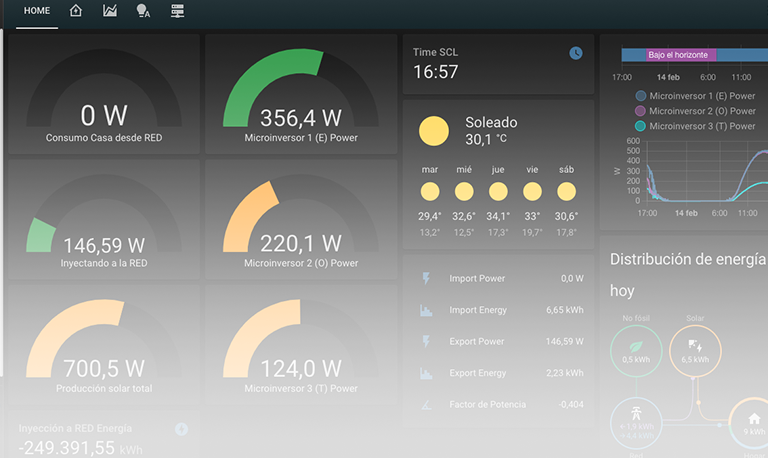The width and height of the screenshot is (768, 458).
Task: Open the Consumo Casa desde RED gauge
Action: click(x=104, y=94)
